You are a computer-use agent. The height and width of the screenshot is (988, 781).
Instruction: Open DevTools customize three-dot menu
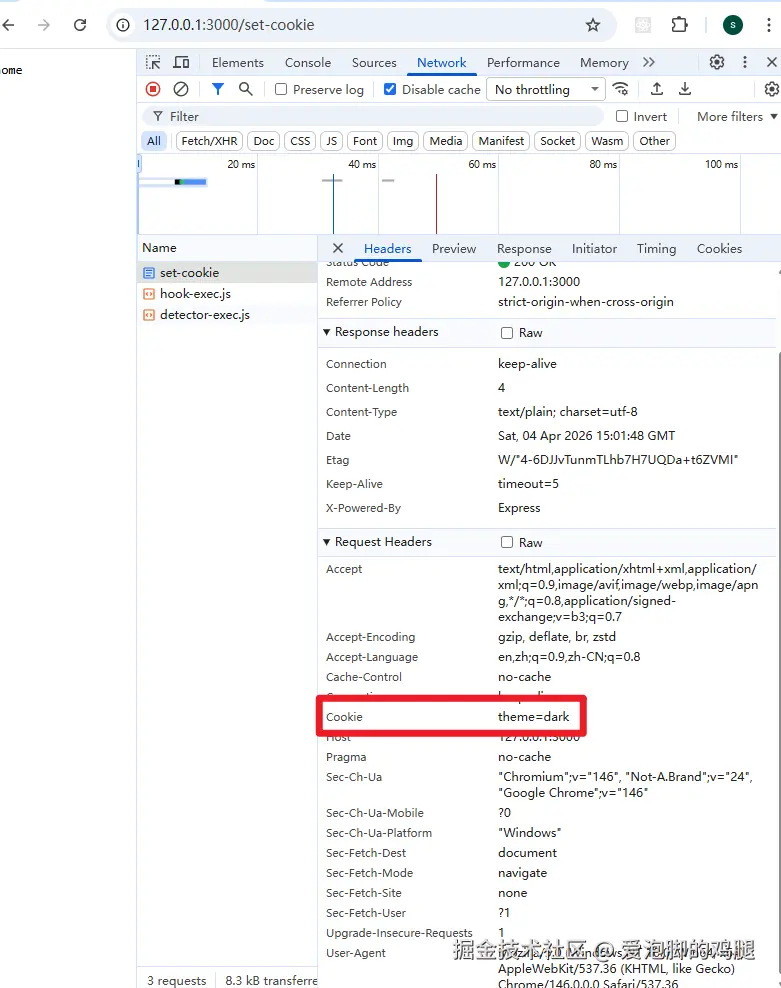(744, 62)
